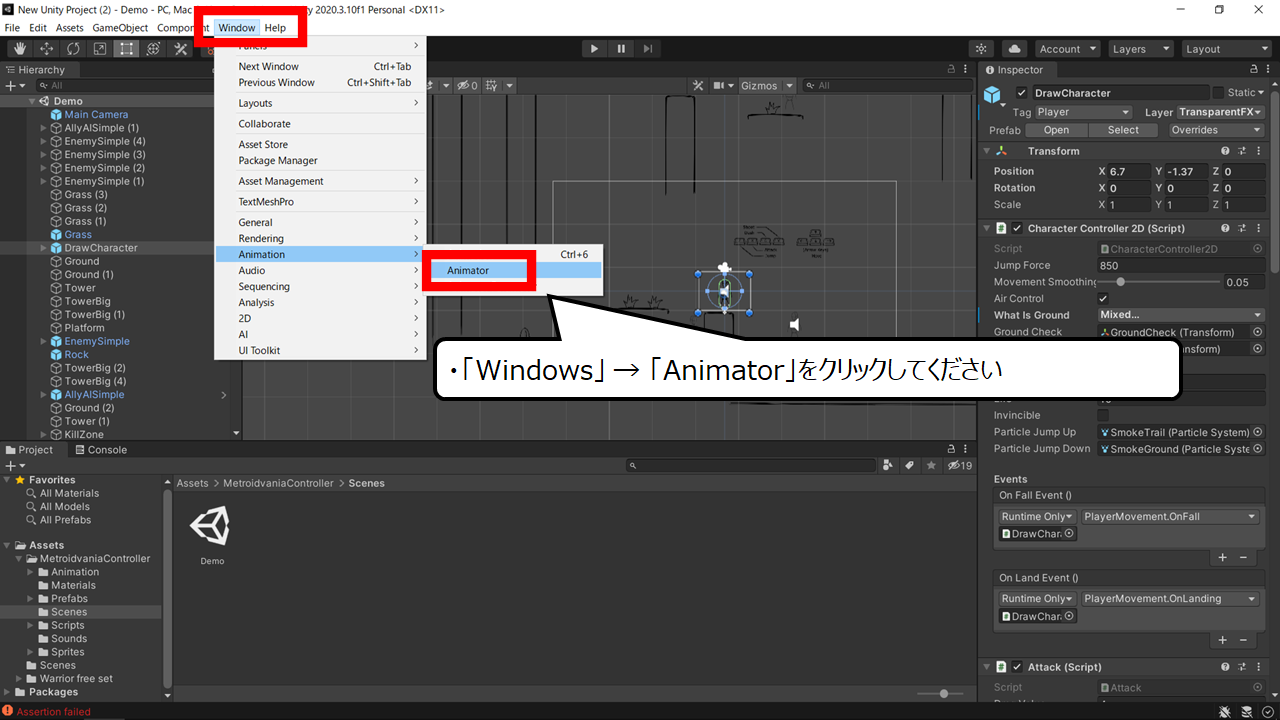
Task: Open the Layers dropdown in toolbar
Action: pos(1140,49)
